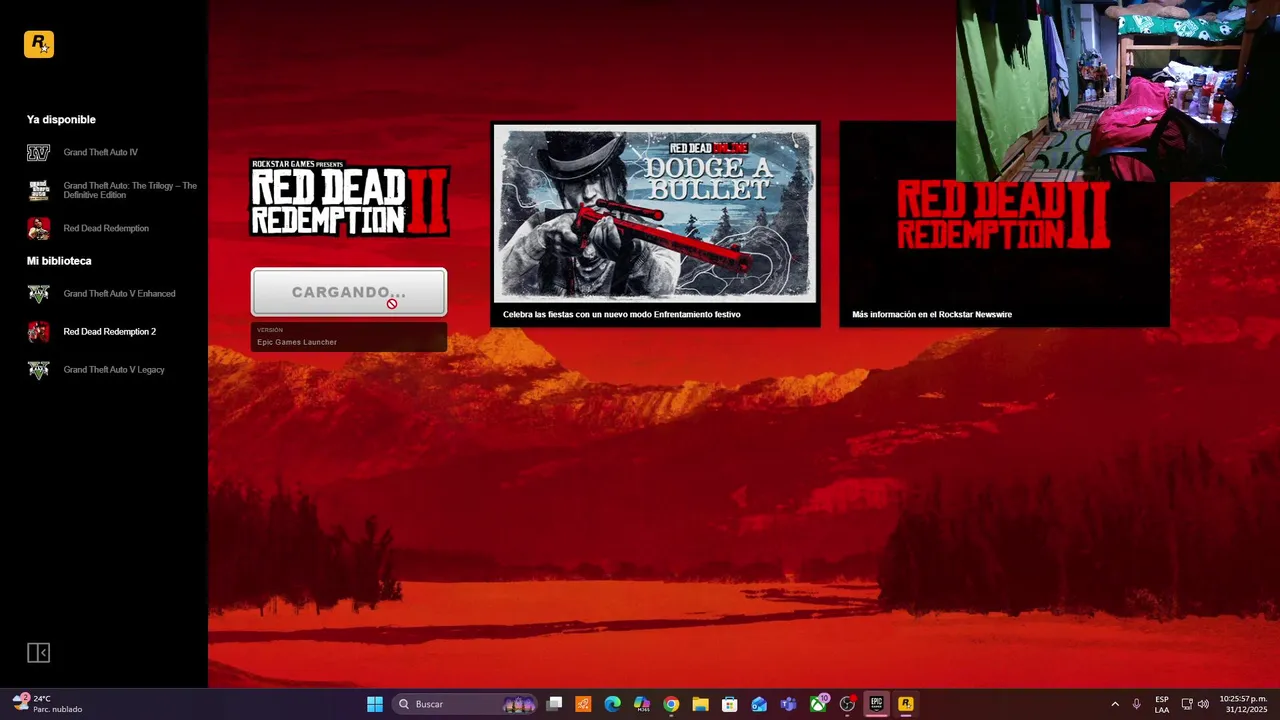This screenshot has height=720, width=1280.
Task: Click the Red Dead Redemption II title logo
Action: pos(349,198)
